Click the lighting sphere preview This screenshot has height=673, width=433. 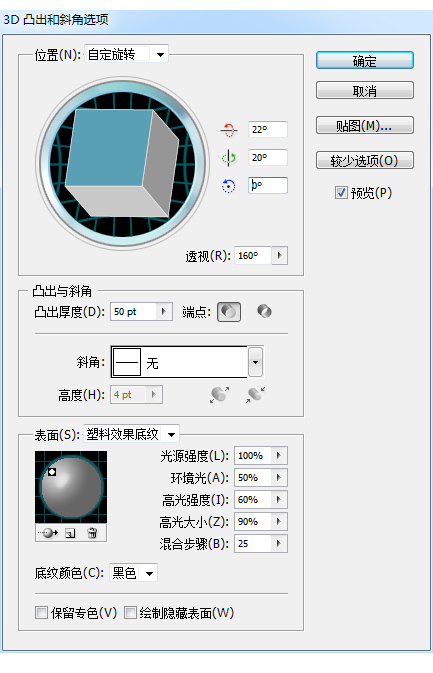(x=71, y=487)
